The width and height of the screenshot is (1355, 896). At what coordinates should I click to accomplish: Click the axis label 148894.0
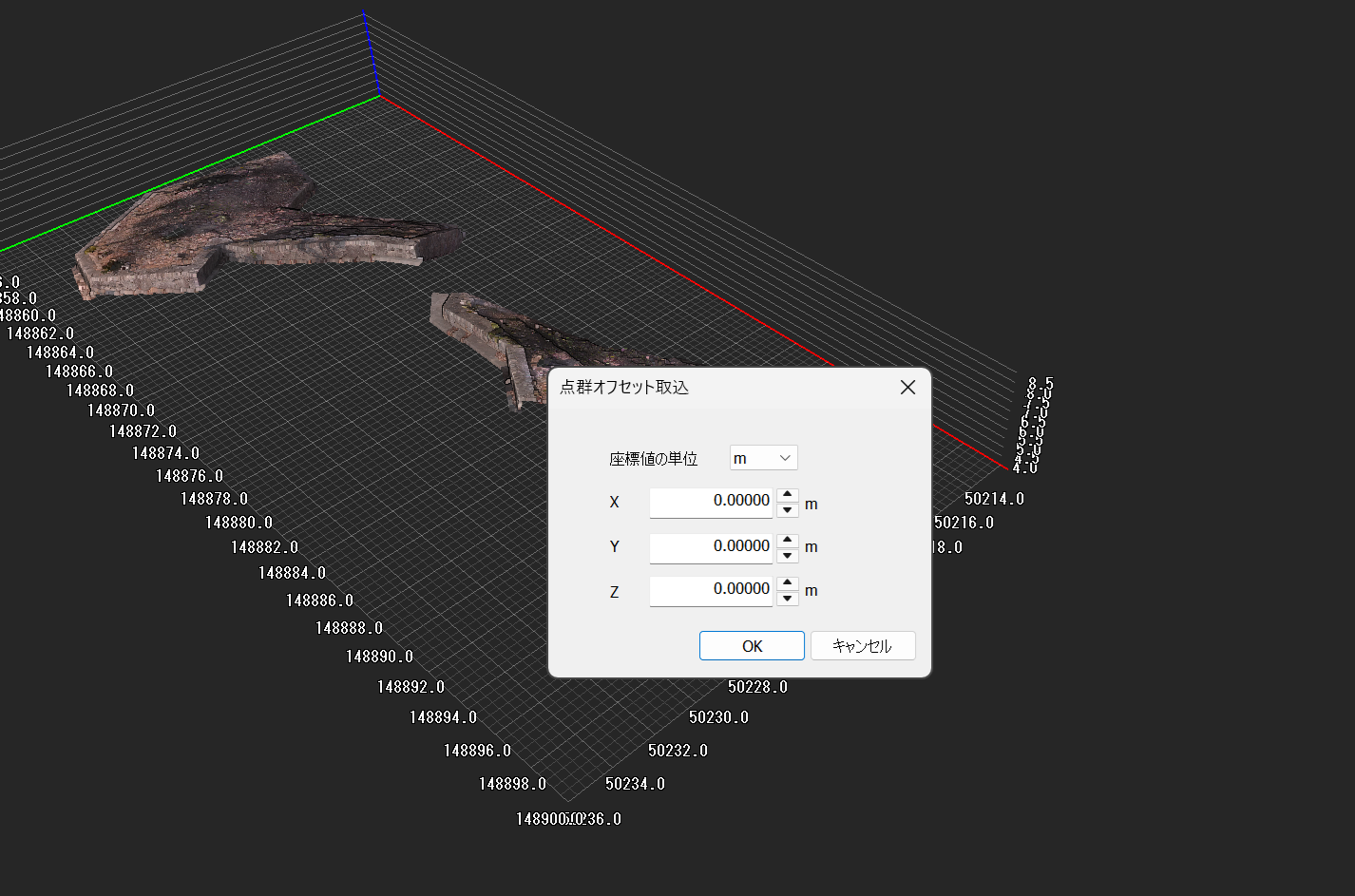click(443, 717)
